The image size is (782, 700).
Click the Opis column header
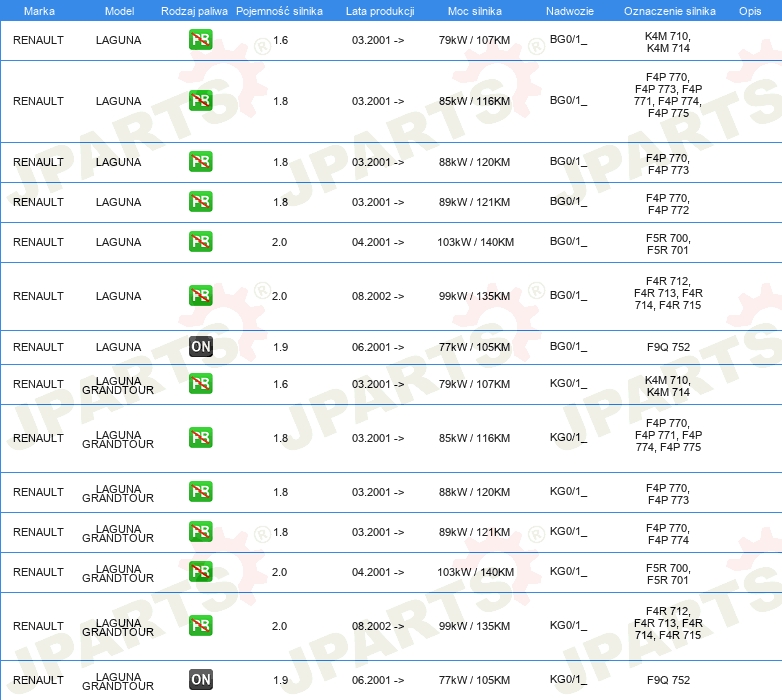[749, 10]
